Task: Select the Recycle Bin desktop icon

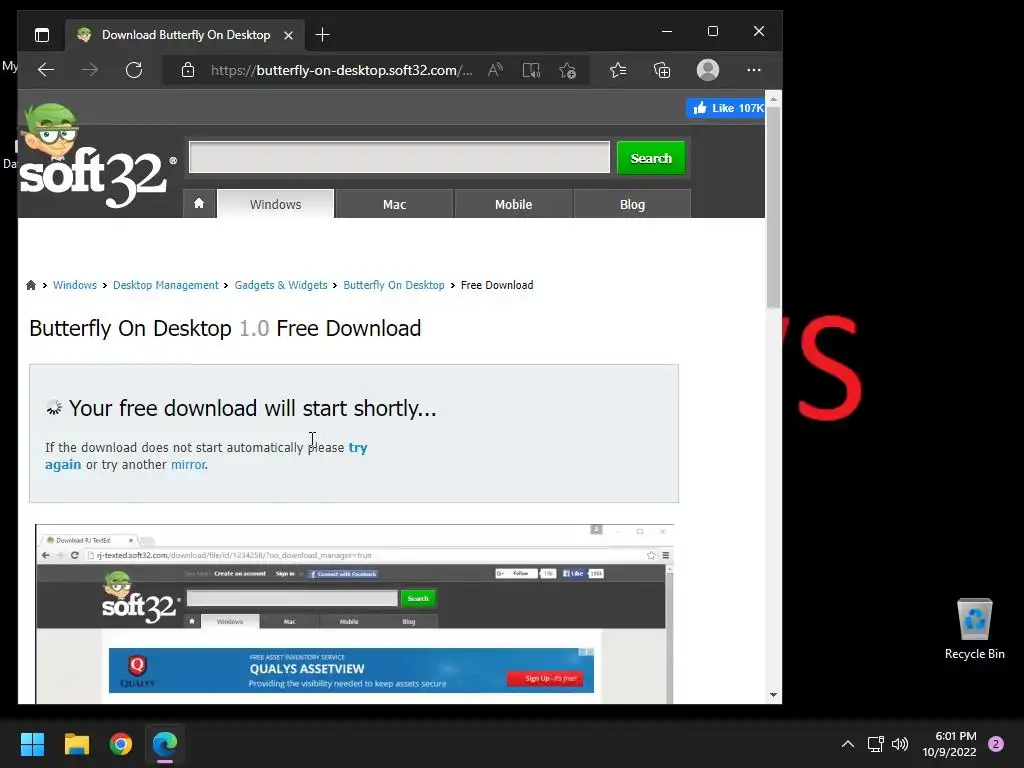Action: pos(974,629)
